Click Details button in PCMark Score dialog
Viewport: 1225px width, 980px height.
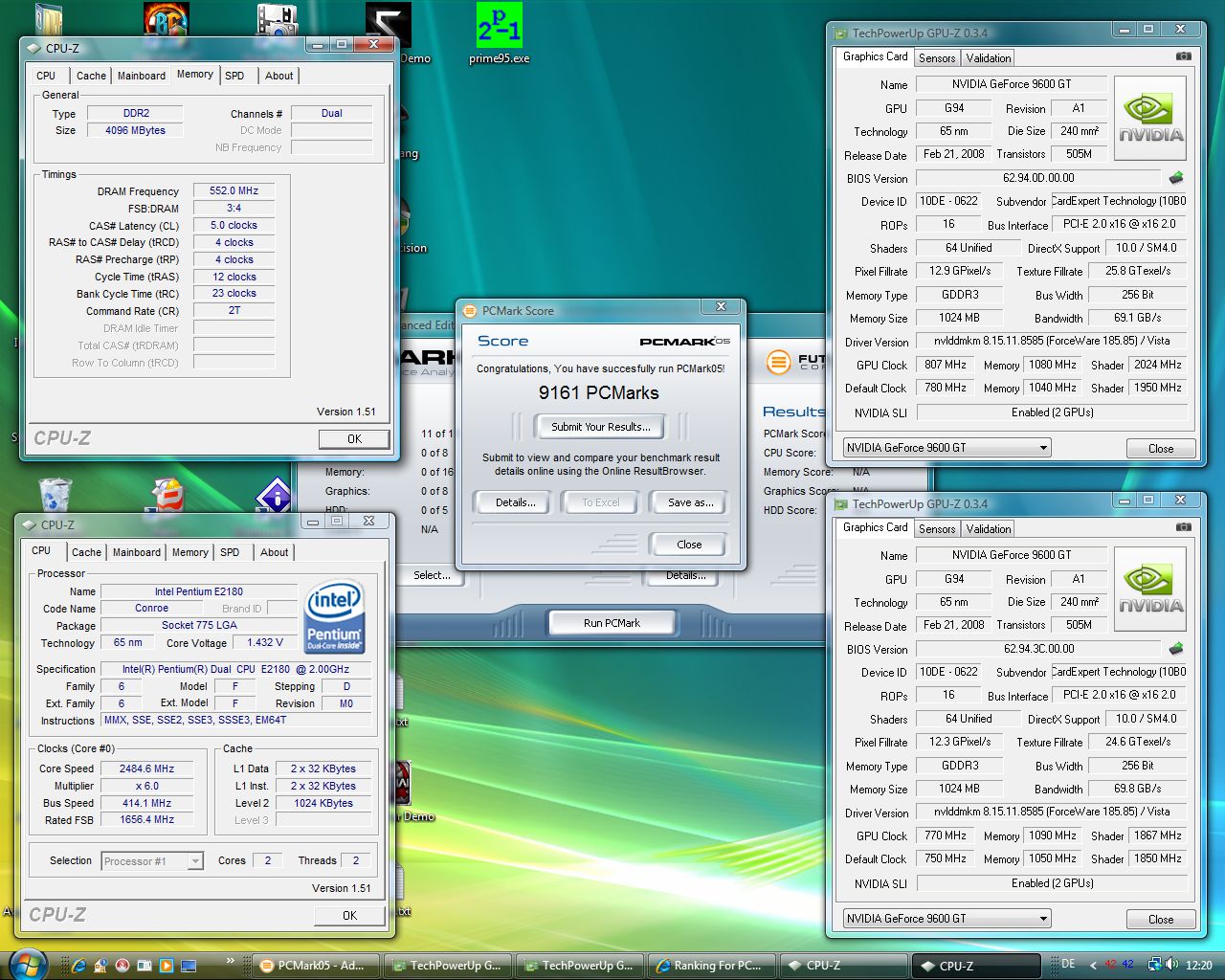pyautogui.click(x=515, y=502)
